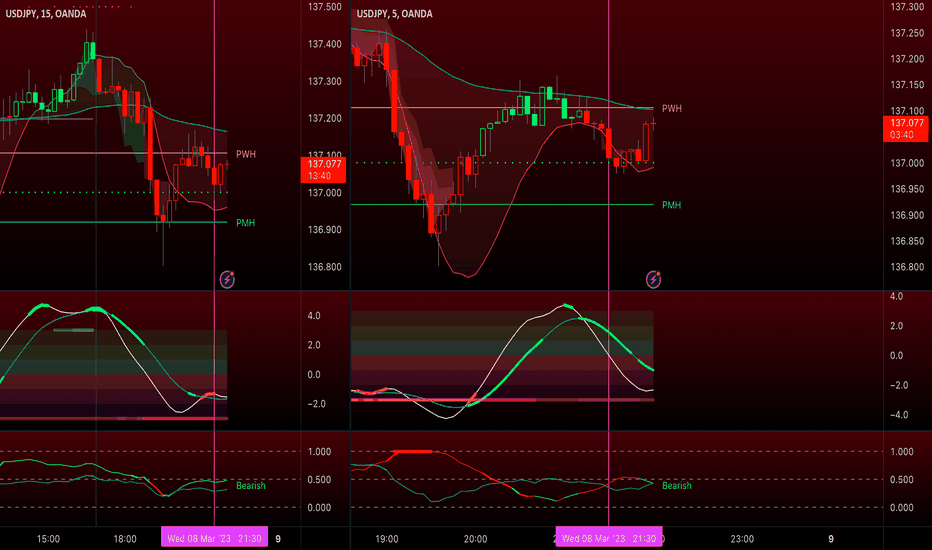Viewport: 932px width, 550px height.
Task: Select the USDJPY, 15, OANDA chart title
Action: (46, 13)
